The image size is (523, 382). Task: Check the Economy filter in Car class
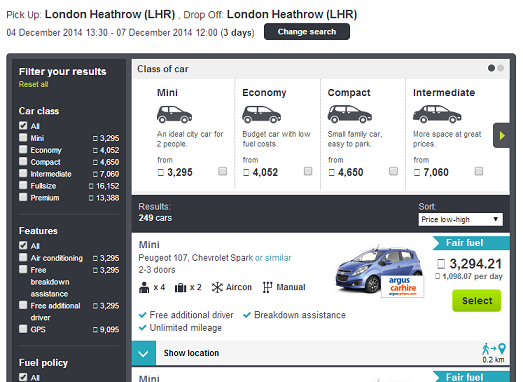click(23, 149)
